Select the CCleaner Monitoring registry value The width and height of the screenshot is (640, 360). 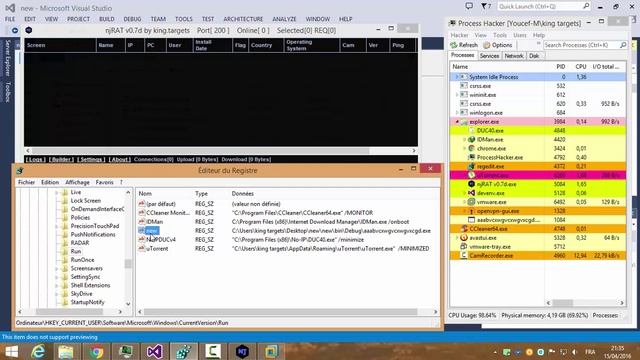coord(168,213)
